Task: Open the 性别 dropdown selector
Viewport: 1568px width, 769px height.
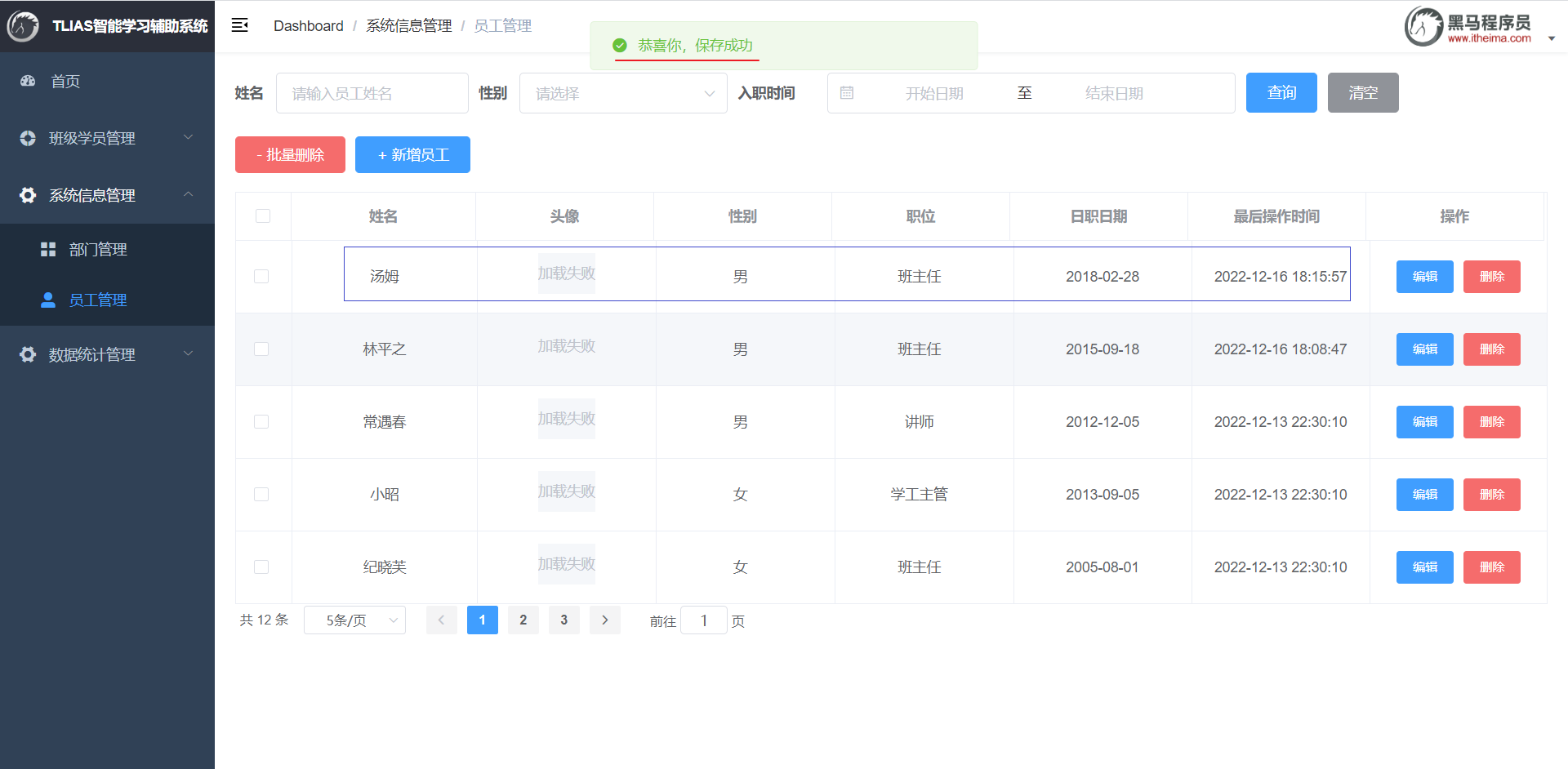Action: (623, 93)
